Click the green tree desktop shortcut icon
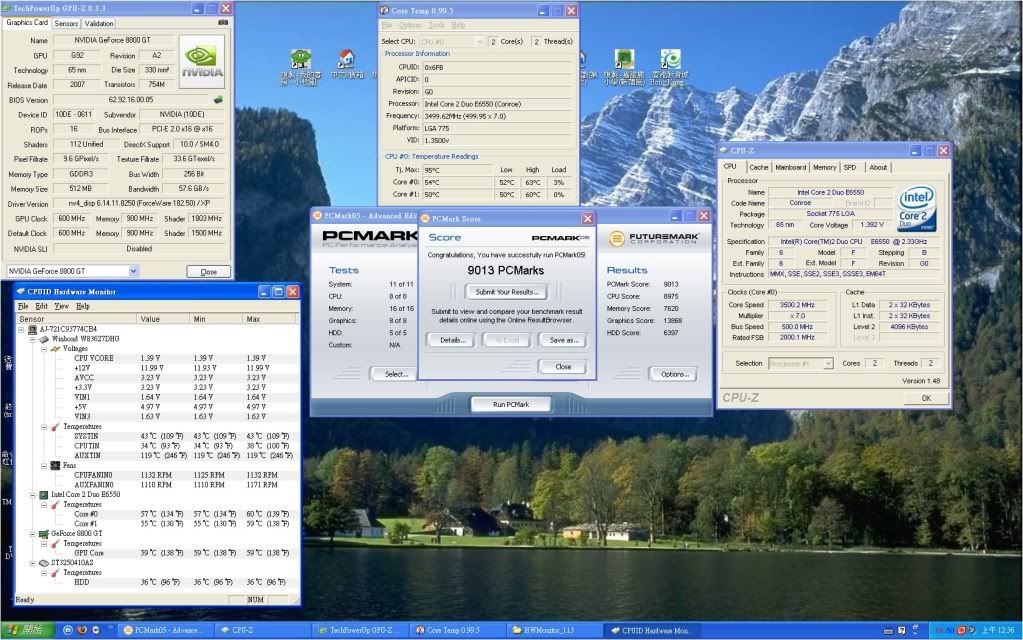1023x640 pixels. tap(300, 59)
